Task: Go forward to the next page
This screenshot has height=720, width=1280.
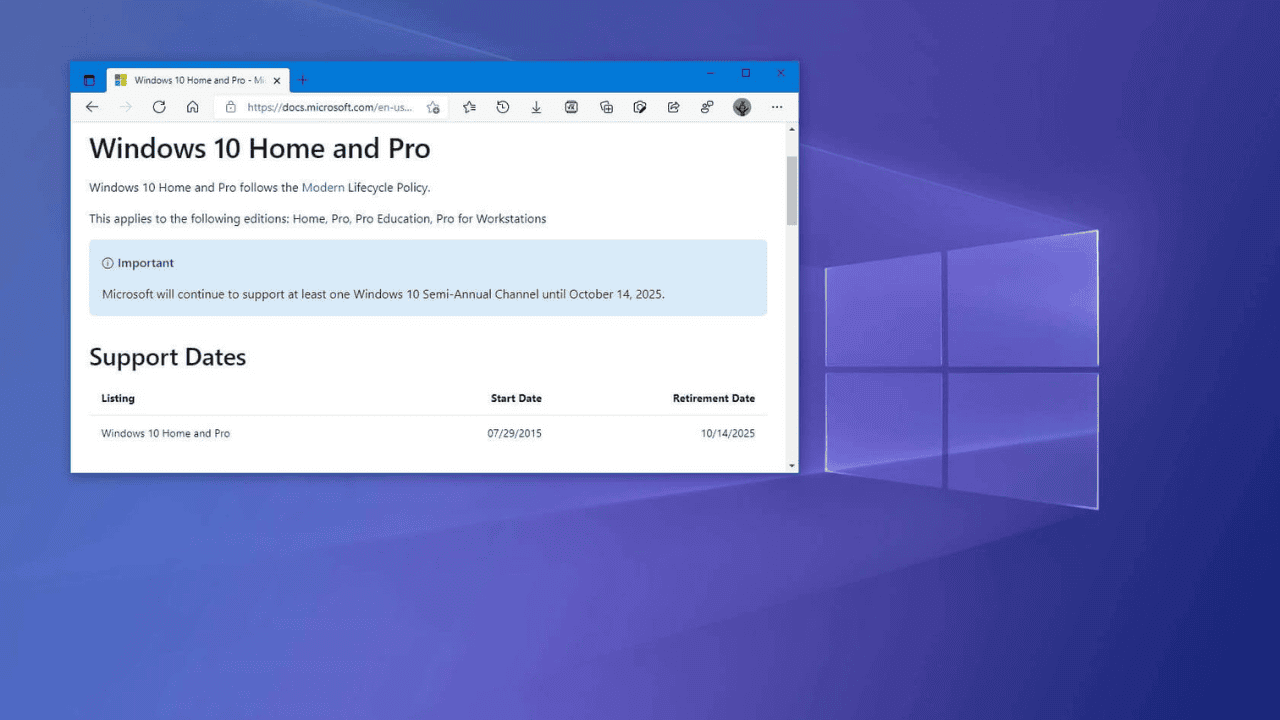Action: coord(126,107)
